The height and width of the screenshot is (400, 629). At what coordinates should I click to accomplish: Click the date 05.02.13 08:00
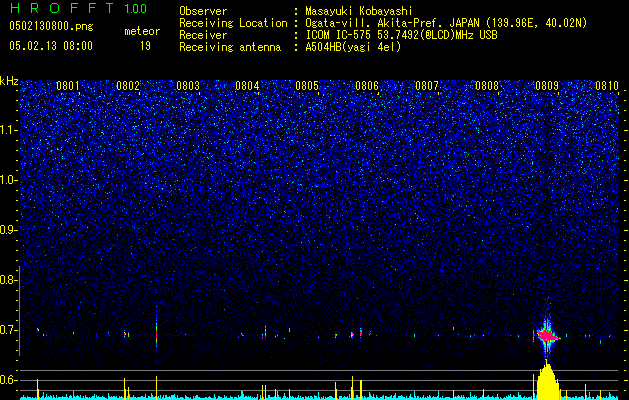[51, 46]
